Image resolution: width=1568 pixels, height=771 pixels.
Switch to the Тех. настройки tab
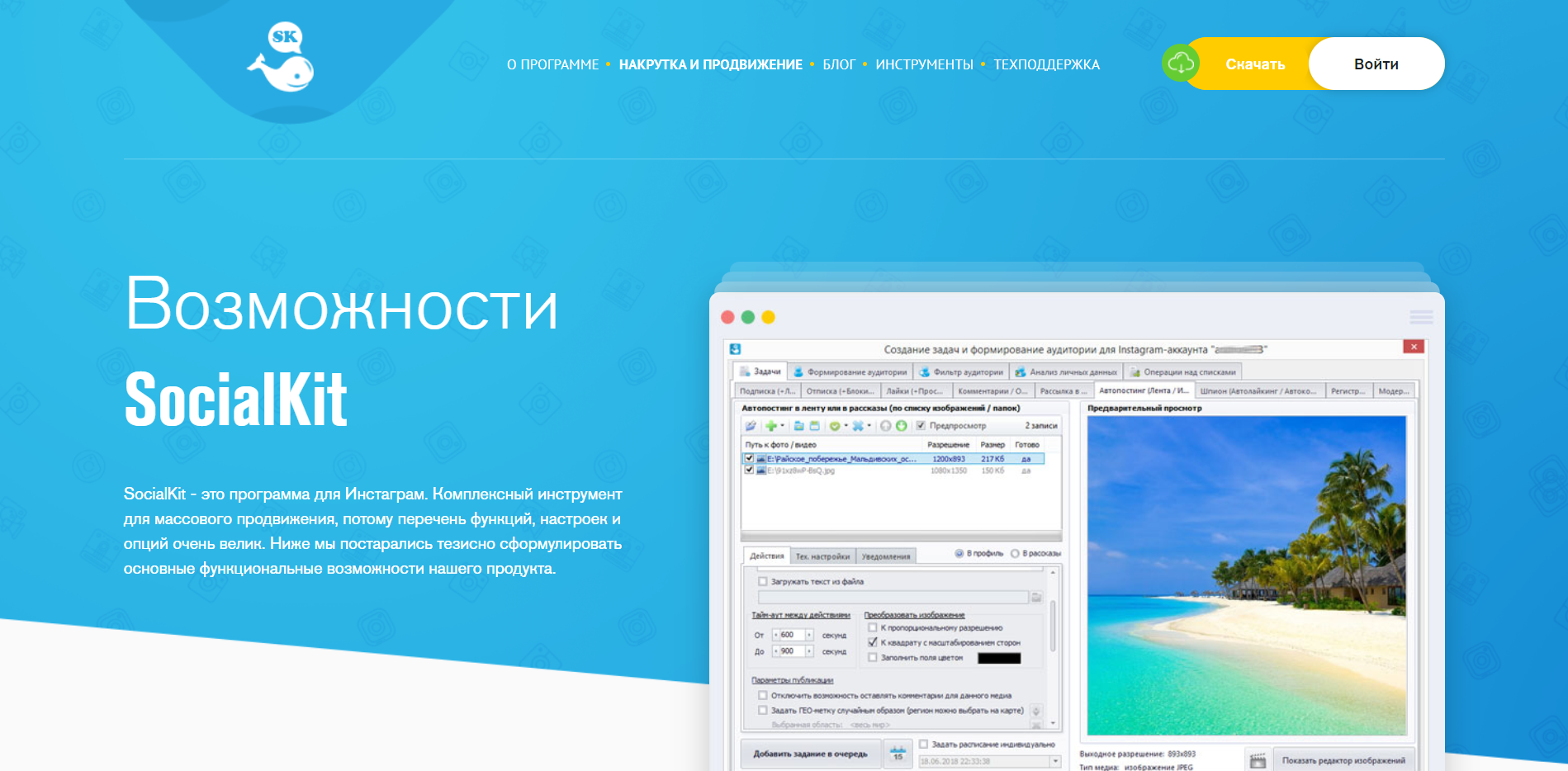point(822,556)
